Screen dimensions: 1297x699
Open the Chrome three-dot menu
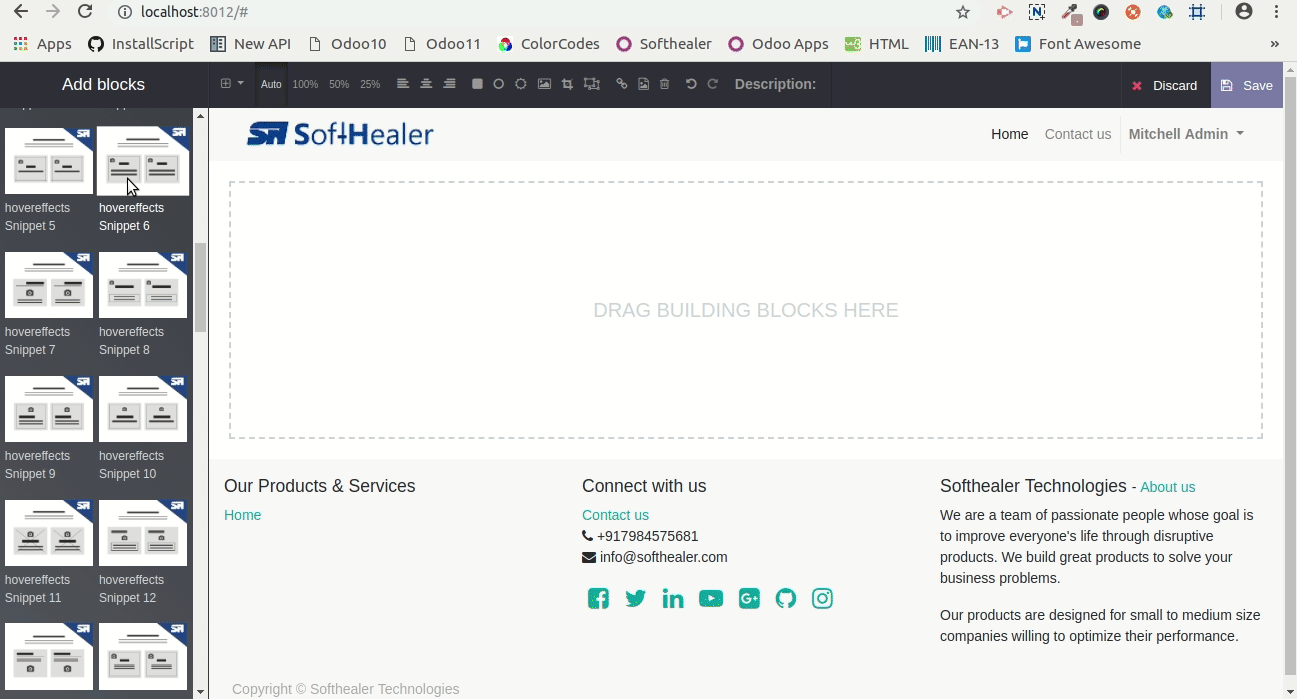(x=1277, y=12)
